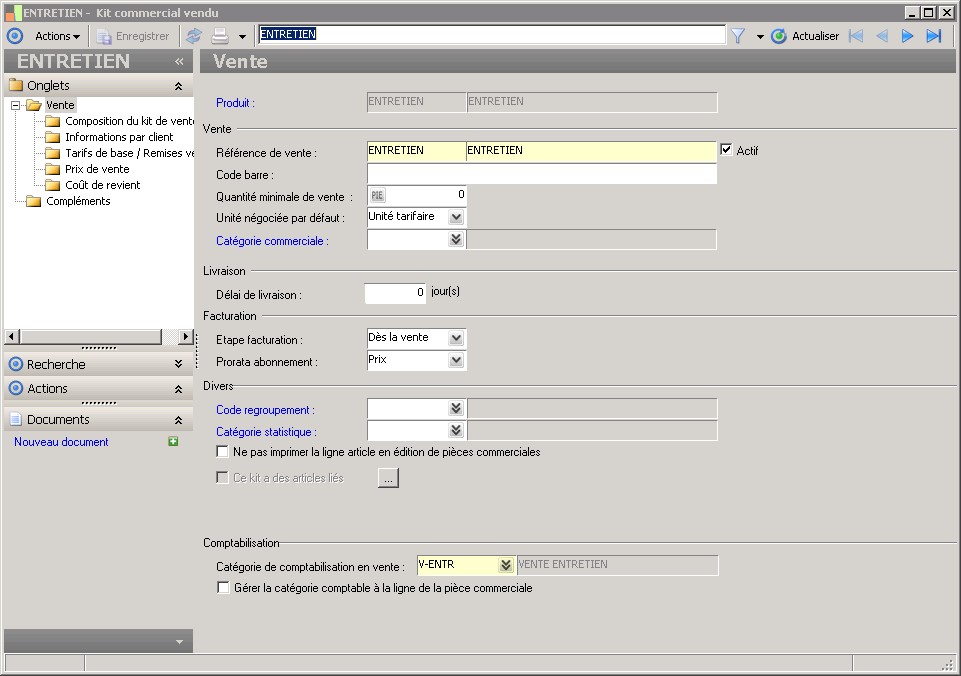
Task: Collapse the left panel with double chevron
Action: [180, 61]
